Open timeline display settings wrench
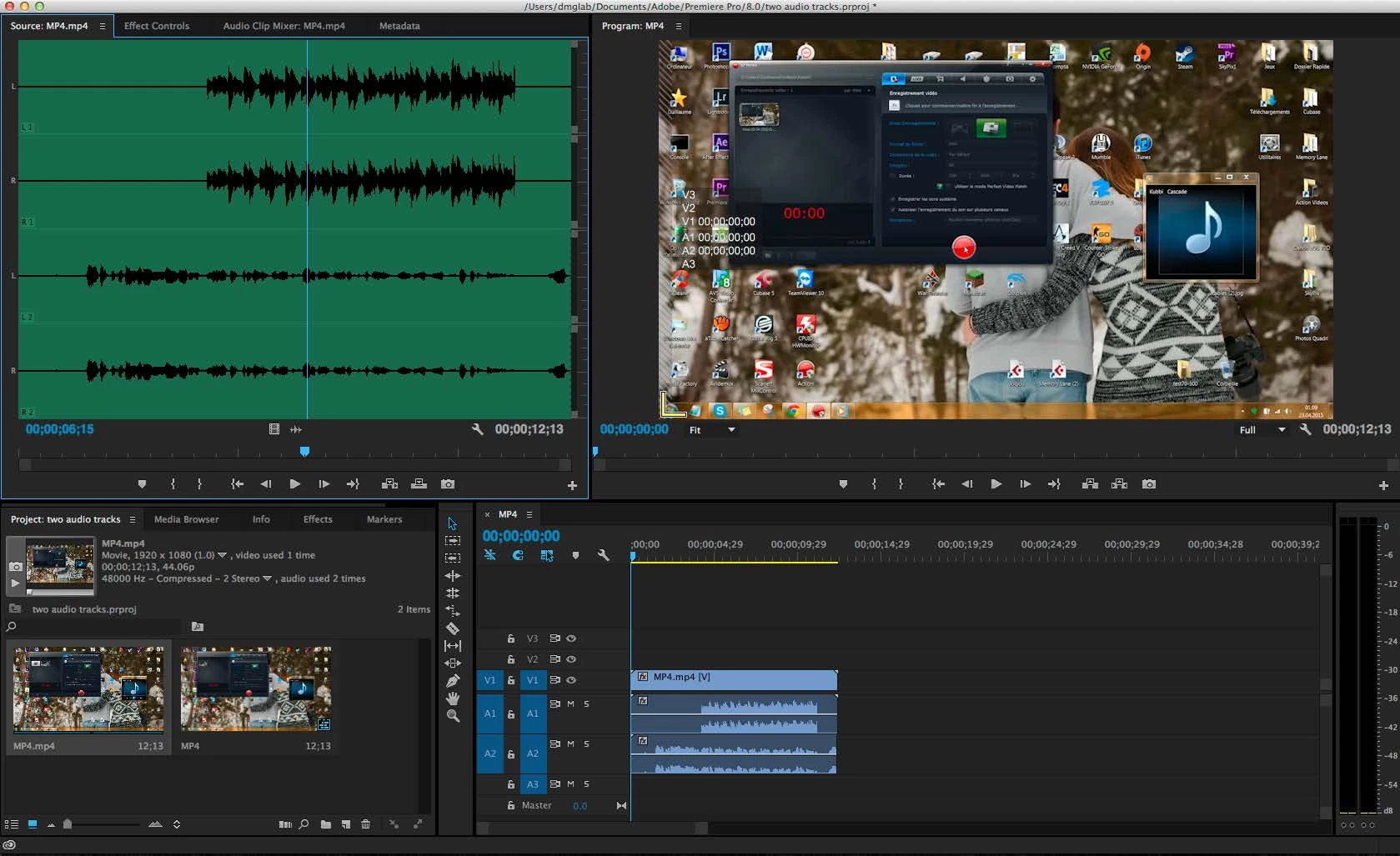The width and height of the screenshot is (1400, 856). (603, 555)
